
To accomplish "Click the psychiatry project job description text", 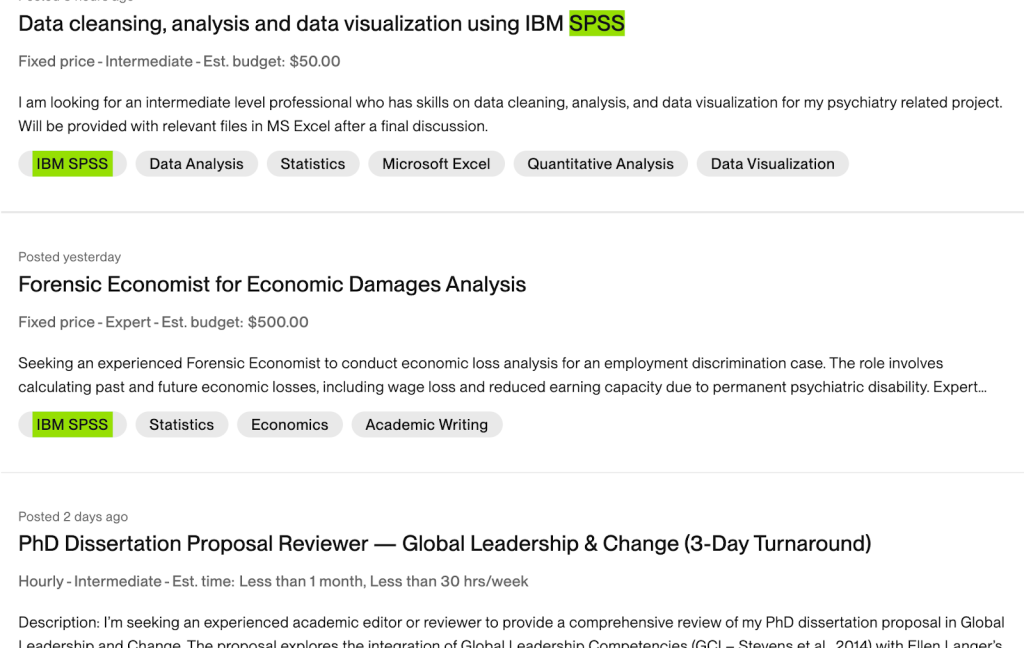I will tap(509, 114).
